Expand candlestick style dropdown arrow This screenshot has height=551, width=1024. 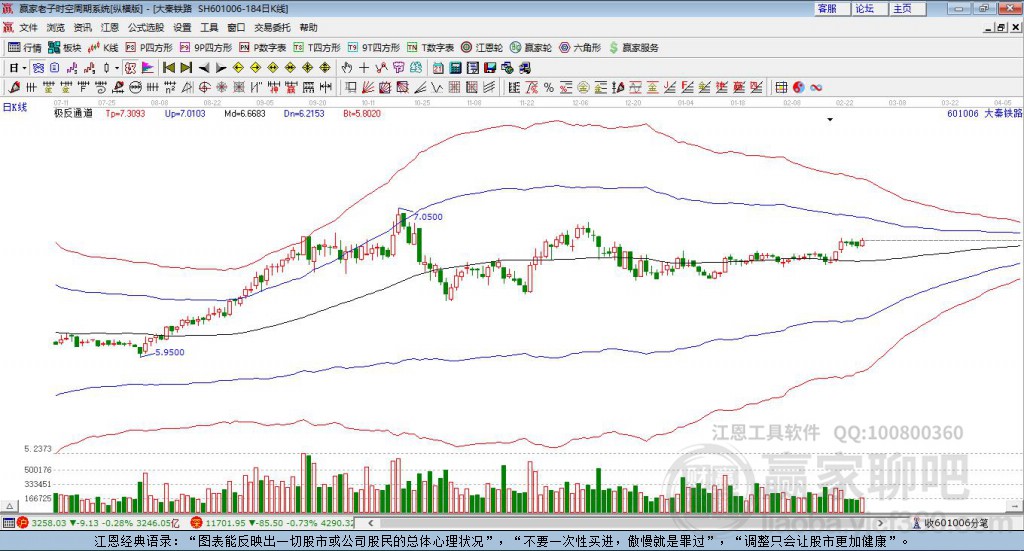(117, 68)
